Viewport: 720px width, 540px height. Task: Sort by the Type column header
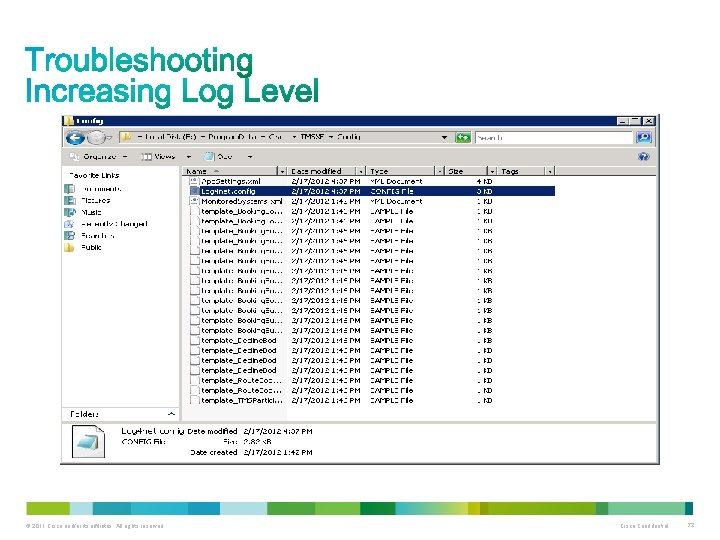(401, 171)
